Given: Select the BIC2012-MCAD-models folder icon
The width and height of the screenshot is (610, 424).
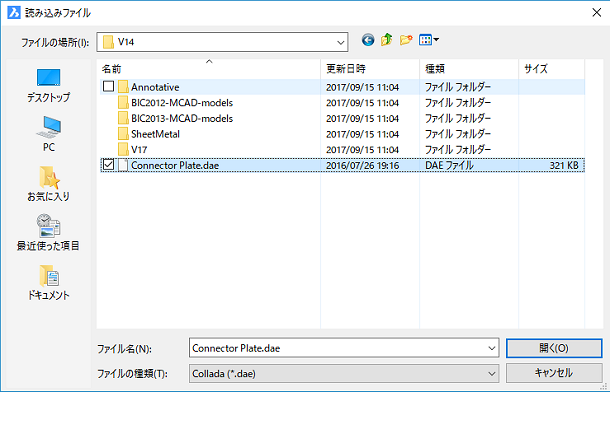Looking at the screenshot, I should [x=123, y=103].
